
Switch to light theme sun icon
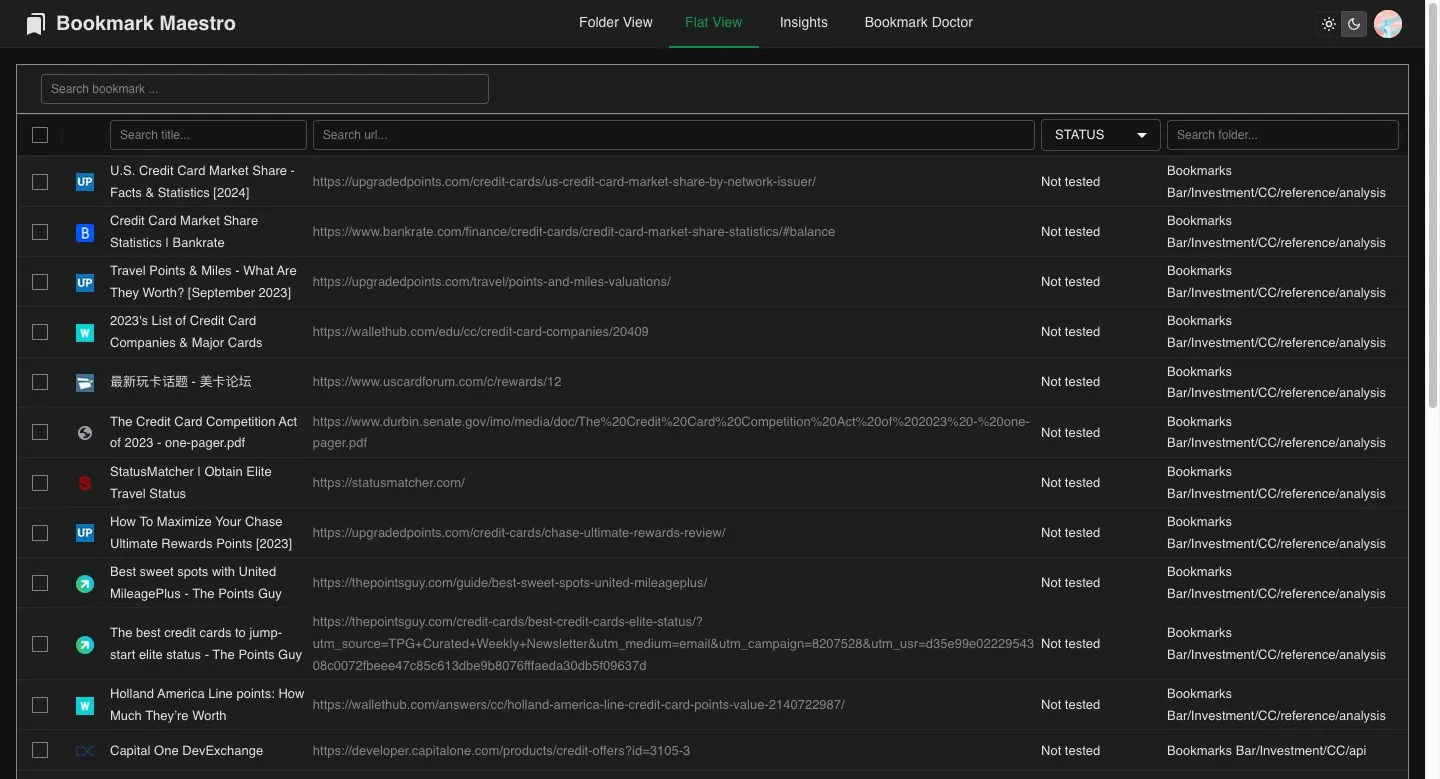[1329, 24]
